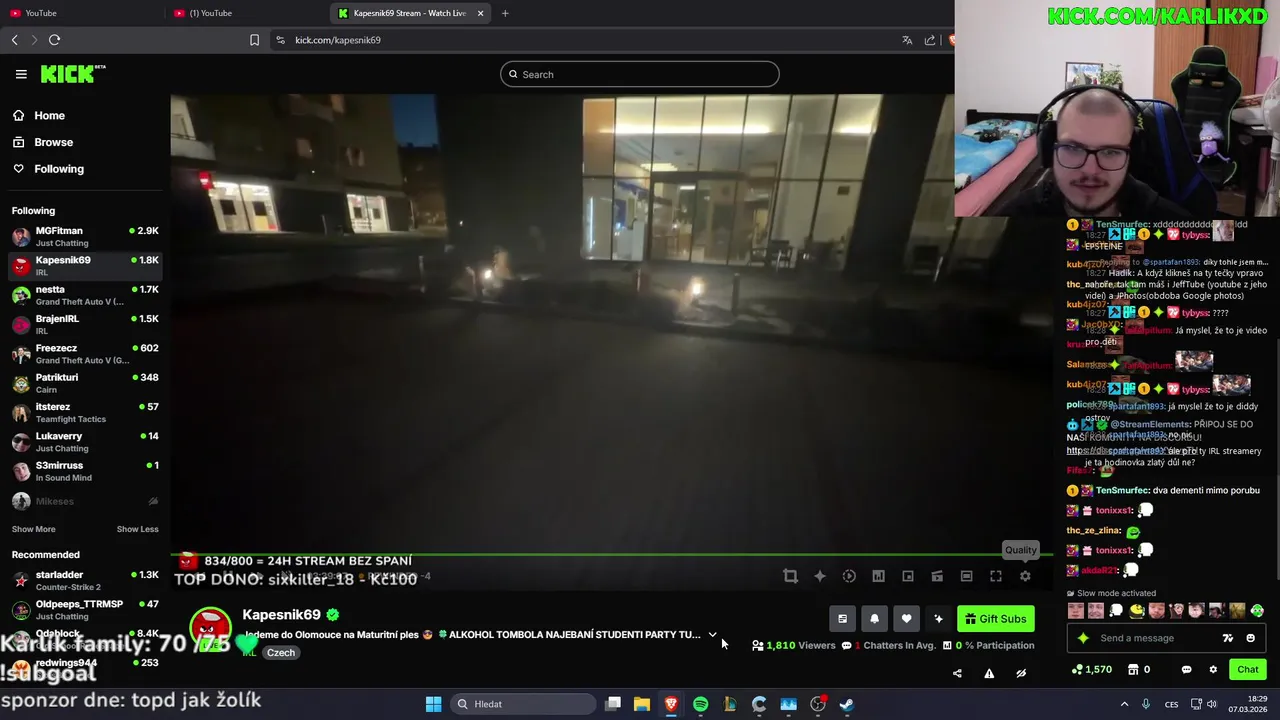Show hidden system tray icons chevron
Viewport: 1280px width, 720px height.
tap(1124, 704)
